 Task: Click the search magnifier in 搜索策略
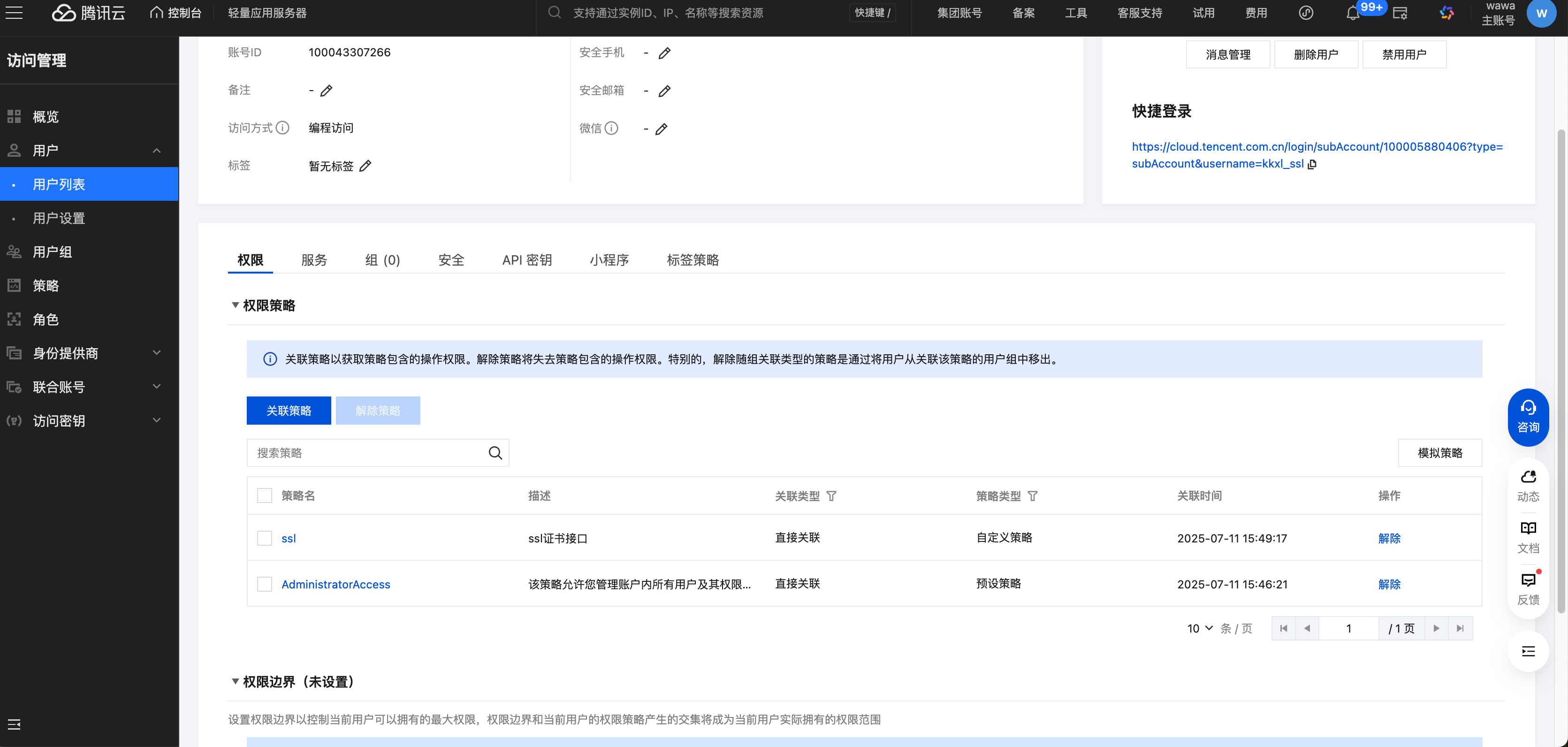pos(495,452)
